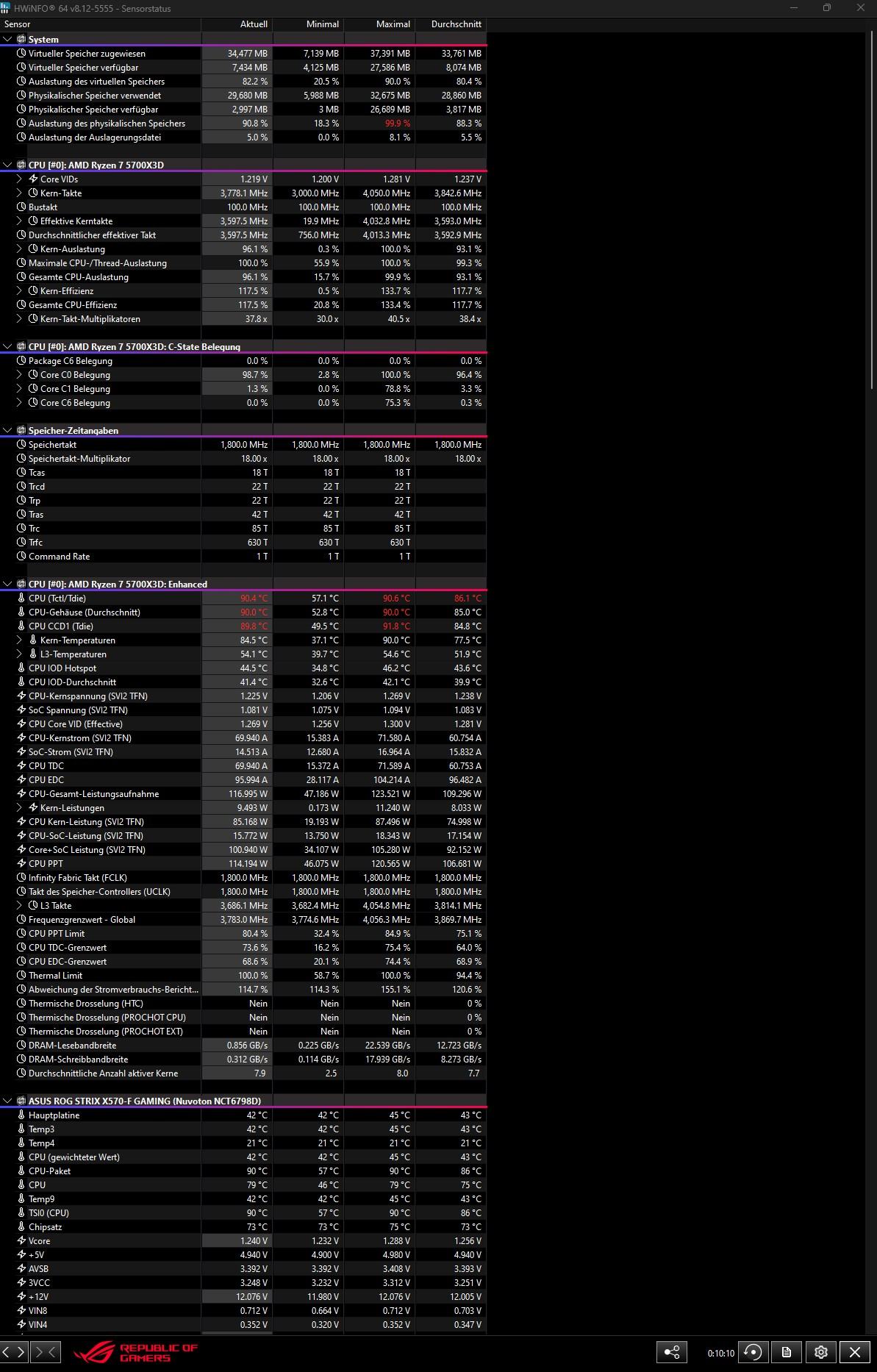Image resolution: width=877 pixels, height=1372 pixels.
Task: Click the expand columns arrows button
Action: [x=15, y=1351]
